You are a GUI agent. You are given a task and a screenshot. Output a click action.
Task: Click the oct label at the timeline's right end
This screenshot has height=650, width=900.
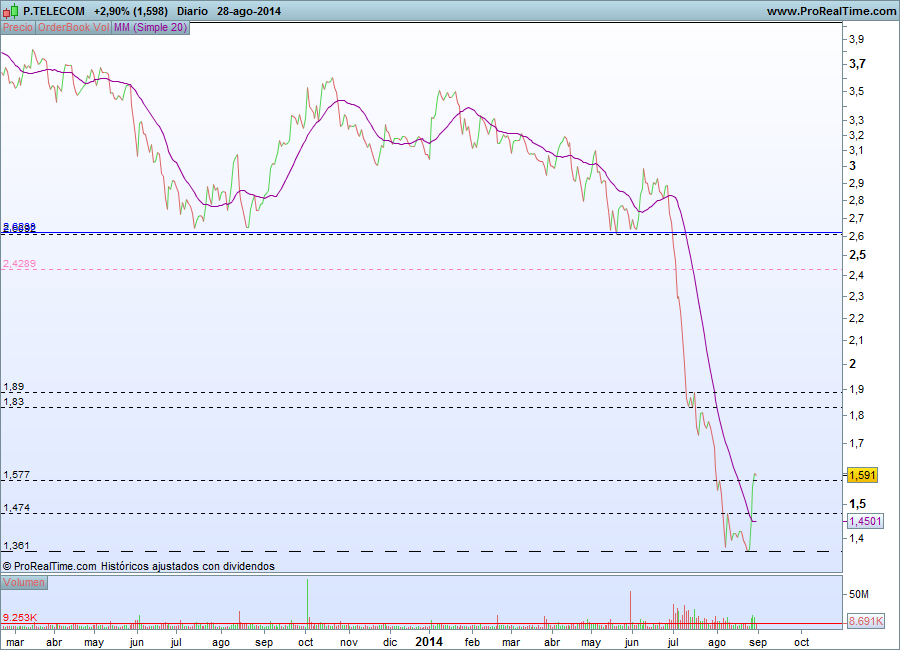[801, 642]
